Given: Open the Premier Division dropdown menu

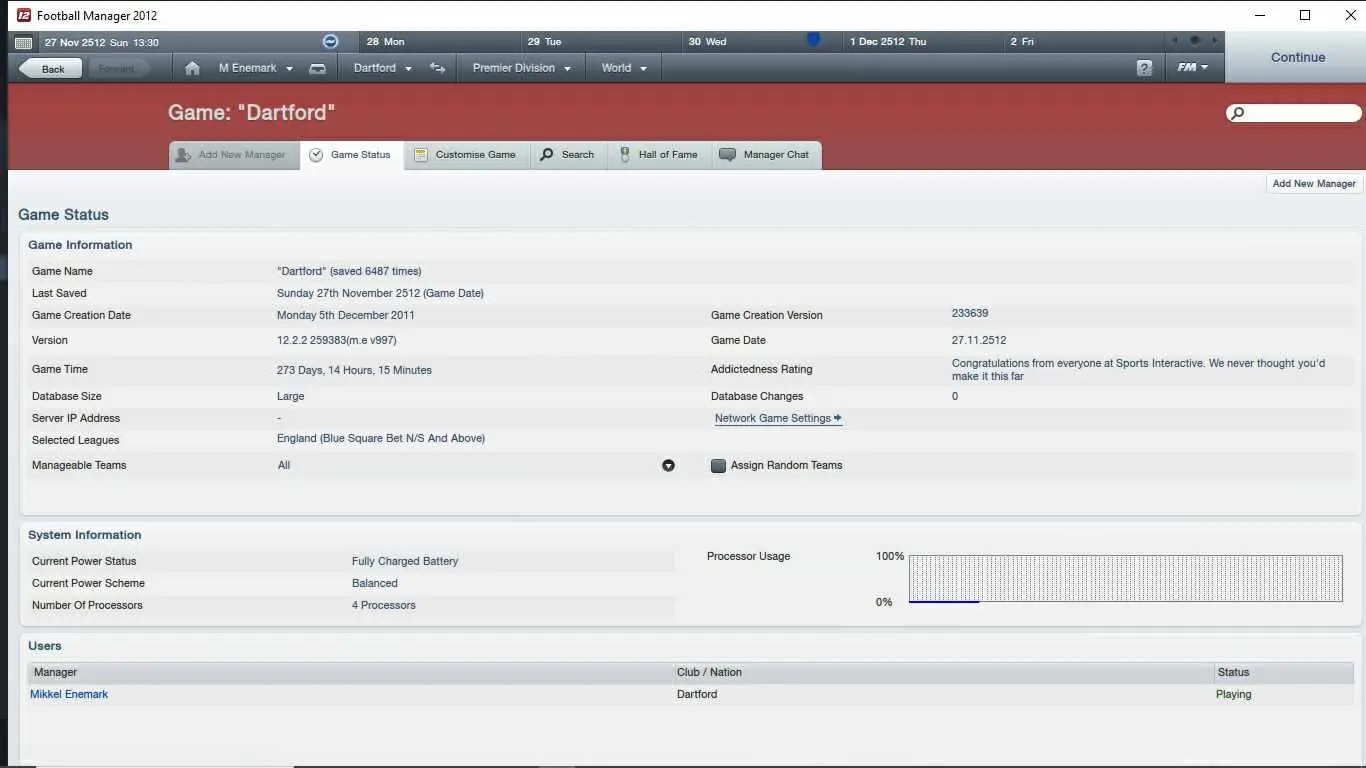Looking at the screenshot, I should tap(521, 68).
